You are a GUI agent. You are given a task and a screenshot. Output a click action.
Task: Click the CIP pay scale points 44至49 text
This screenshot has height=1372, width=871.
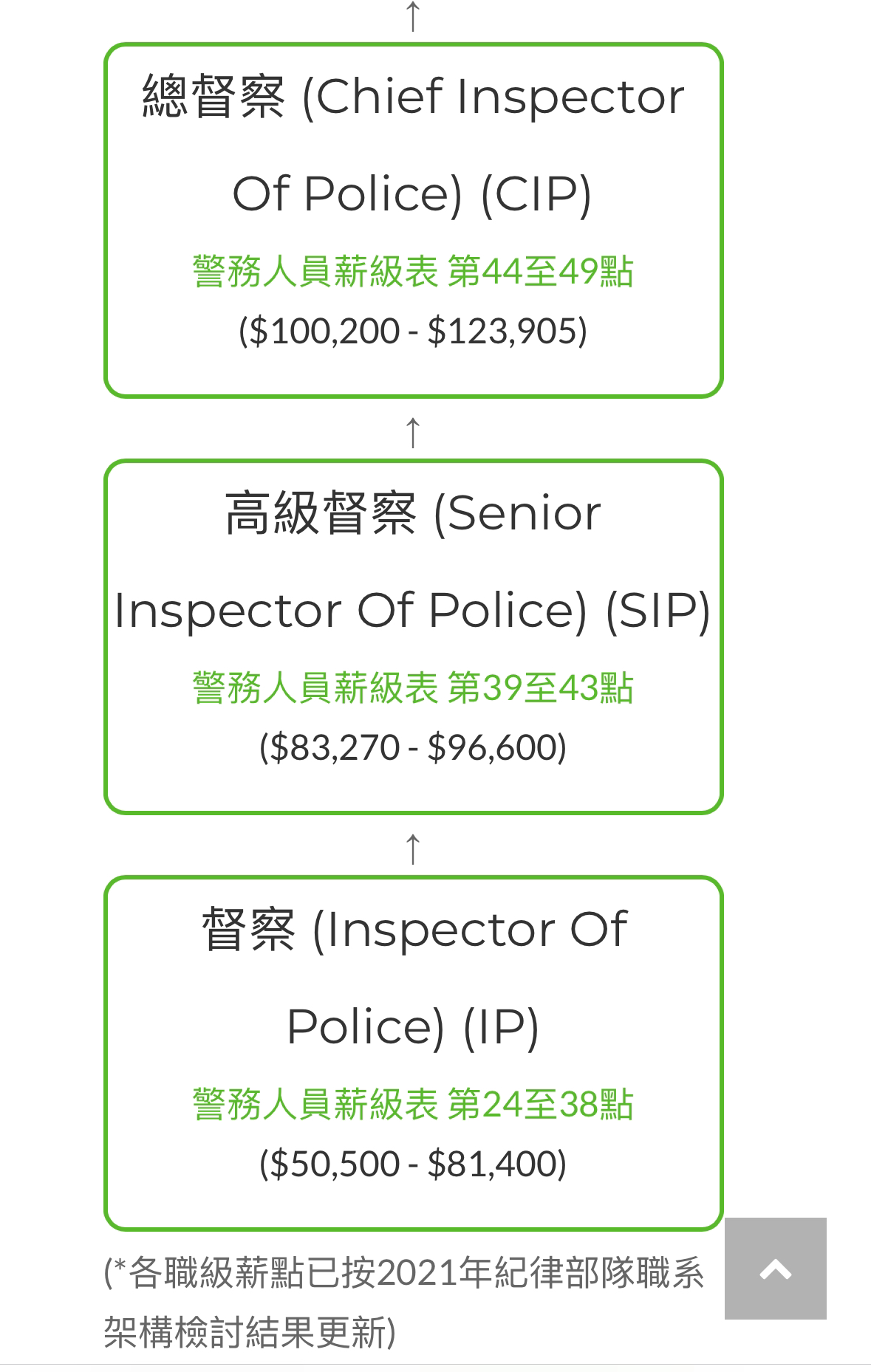tap(413, 271)
